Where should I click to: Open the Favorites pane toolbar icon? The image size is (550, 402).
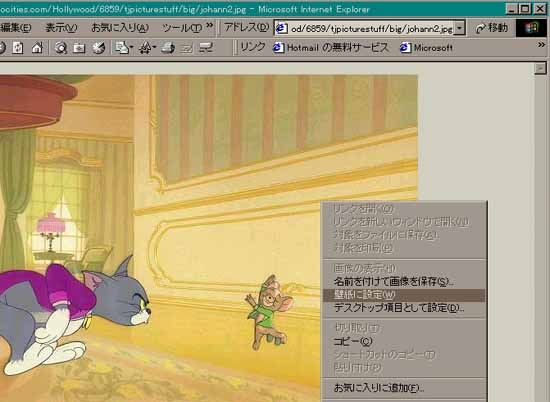[79, 48]
